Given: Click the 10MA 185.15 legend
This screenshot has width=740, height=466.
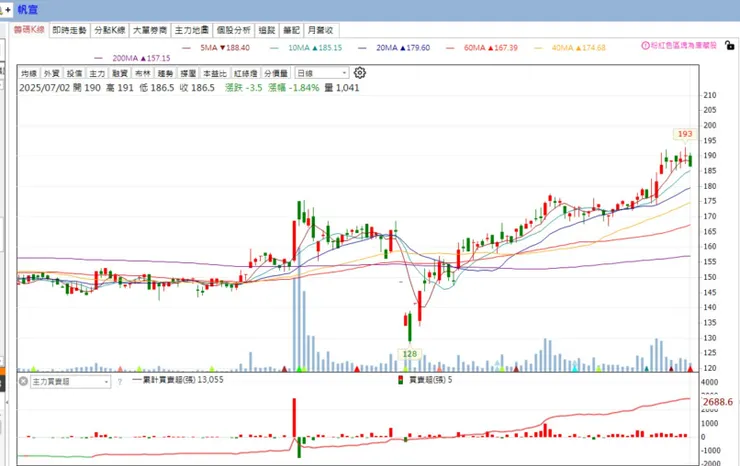Looking at the screenshot, I should click(306, 48).
